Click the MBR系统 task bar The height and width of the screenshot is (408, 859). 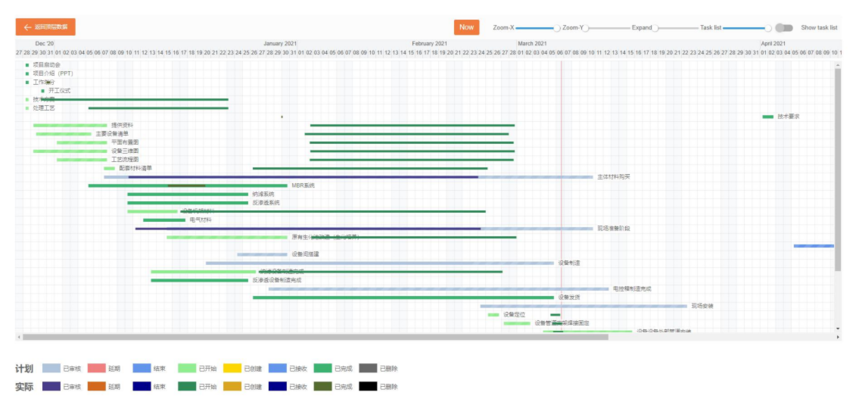point(188,185)
